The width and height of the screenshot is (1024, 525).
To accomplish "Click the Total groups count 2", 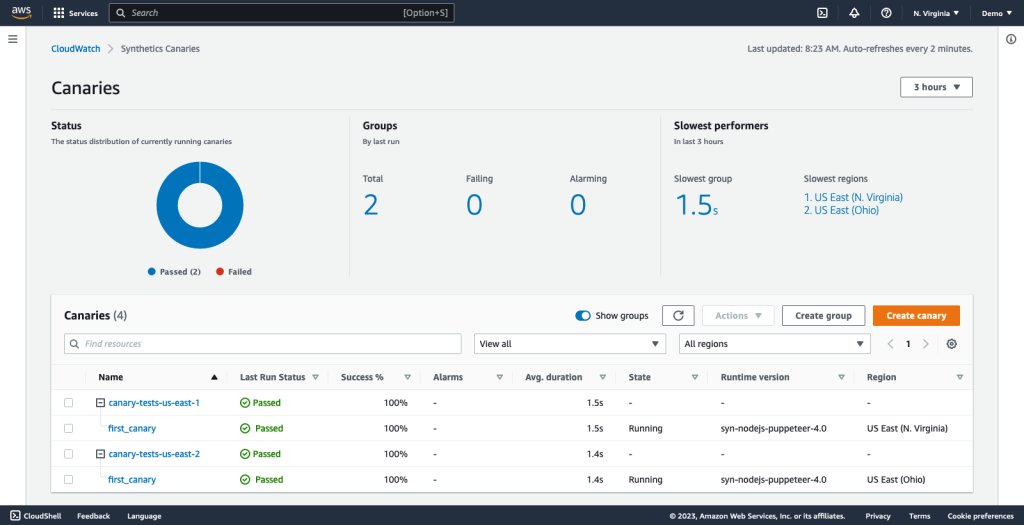I will (x=370, y=205).
